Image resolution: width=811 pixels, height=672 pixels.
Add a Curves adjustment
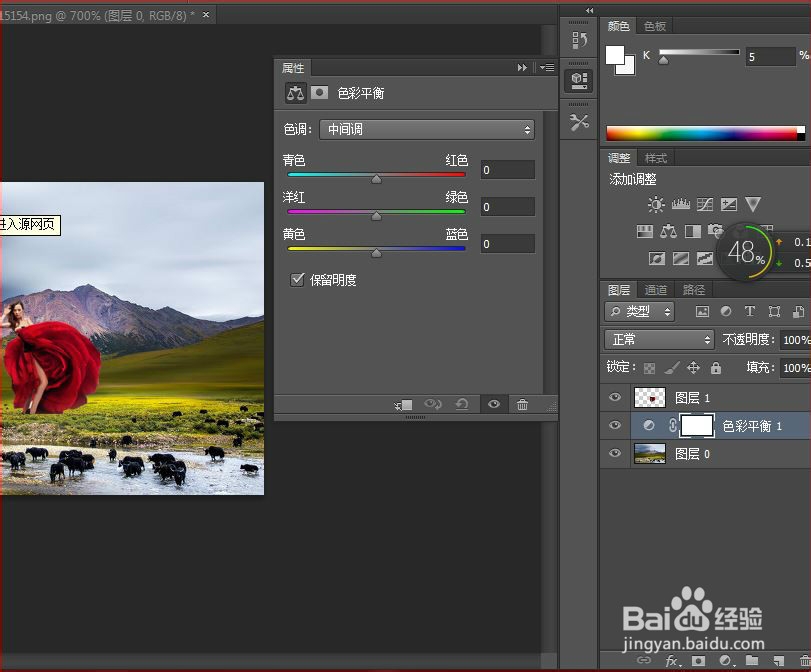704,204
